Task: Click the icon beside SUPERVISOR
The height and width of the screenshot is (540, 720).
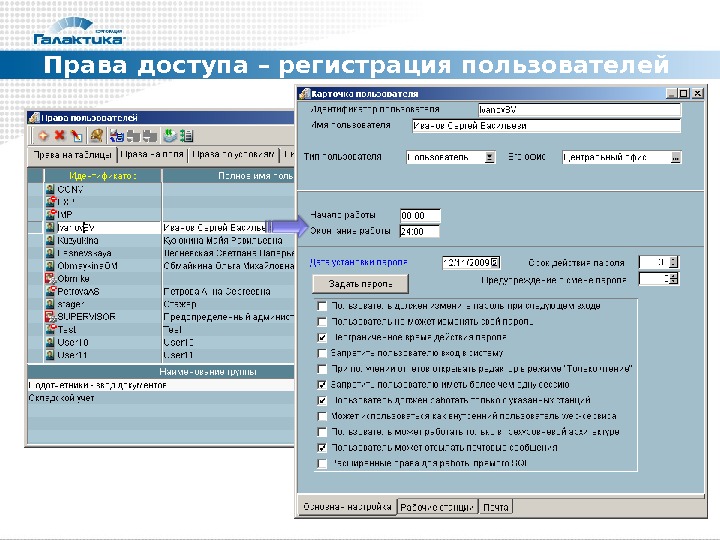Action: [x=50, y=316]
